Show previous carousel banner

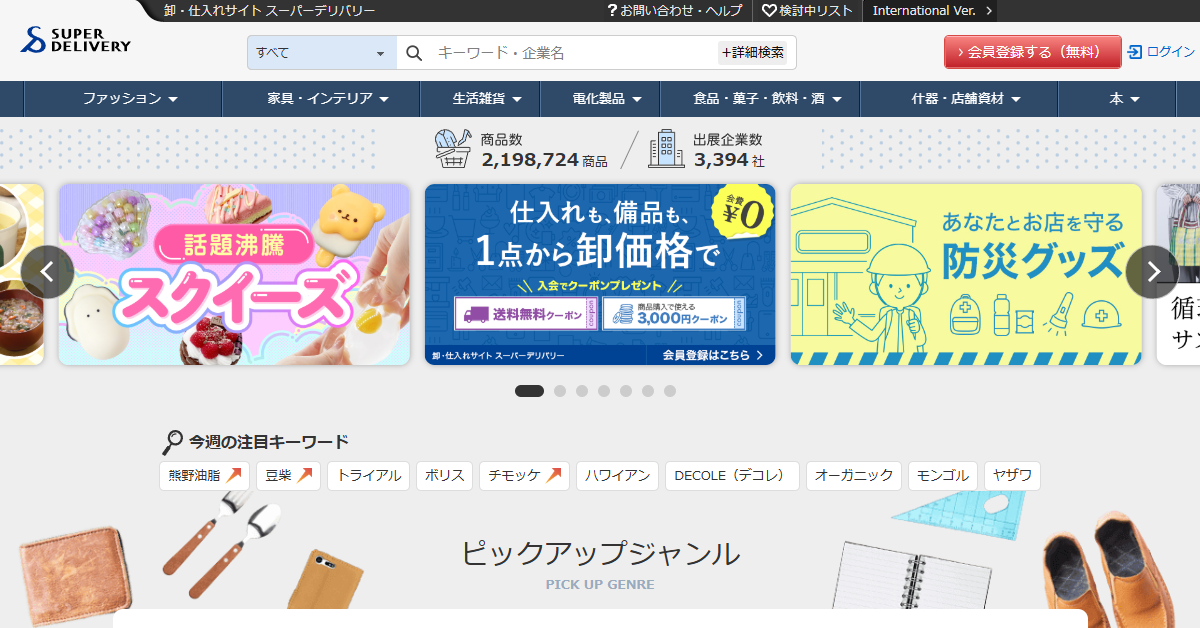tap(47, 272)
